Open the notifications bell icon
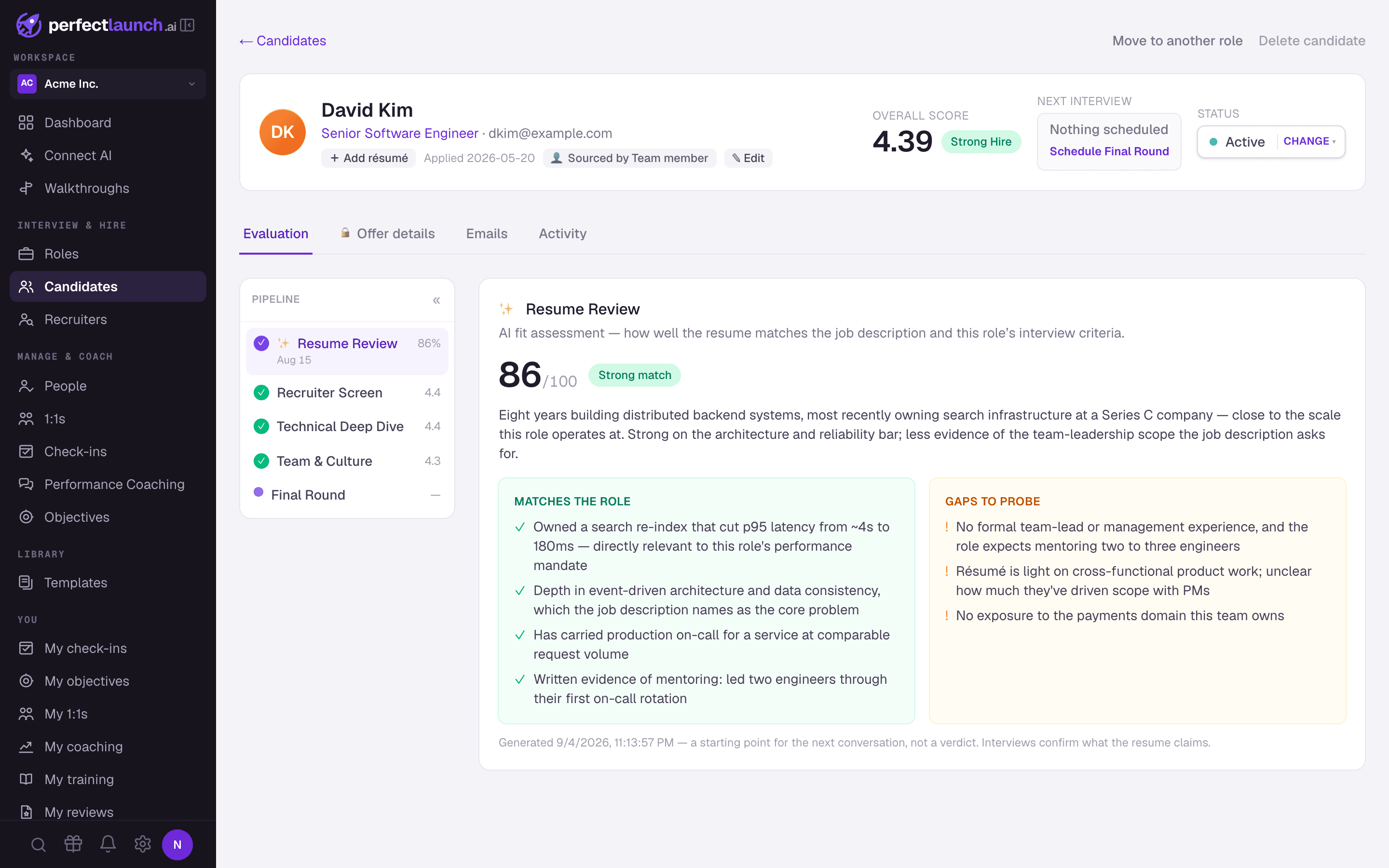The width and height of the screenshot is (1389, 868). pos(108,844)
